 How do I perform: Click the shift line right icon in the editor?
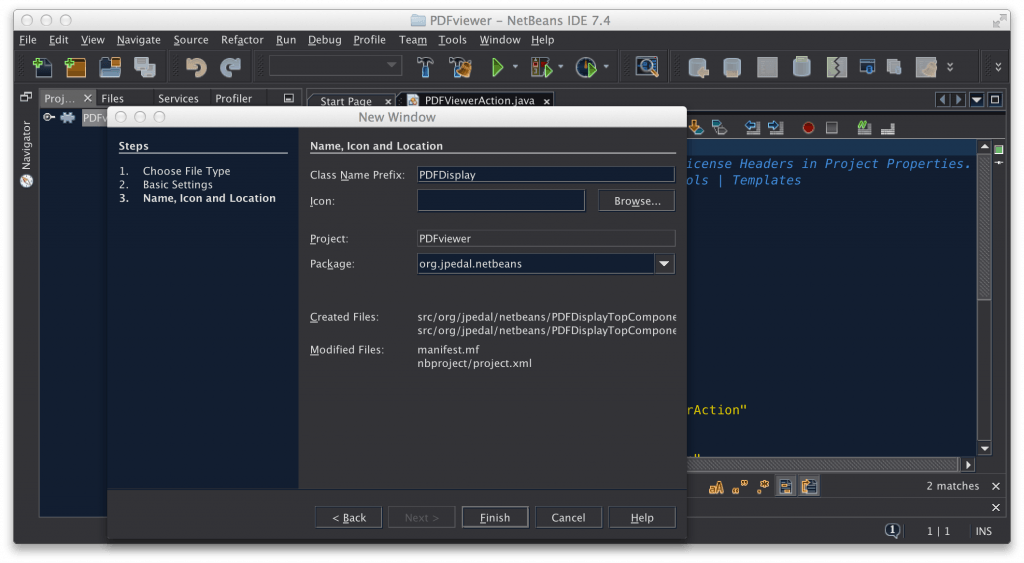tap(776, 127)
